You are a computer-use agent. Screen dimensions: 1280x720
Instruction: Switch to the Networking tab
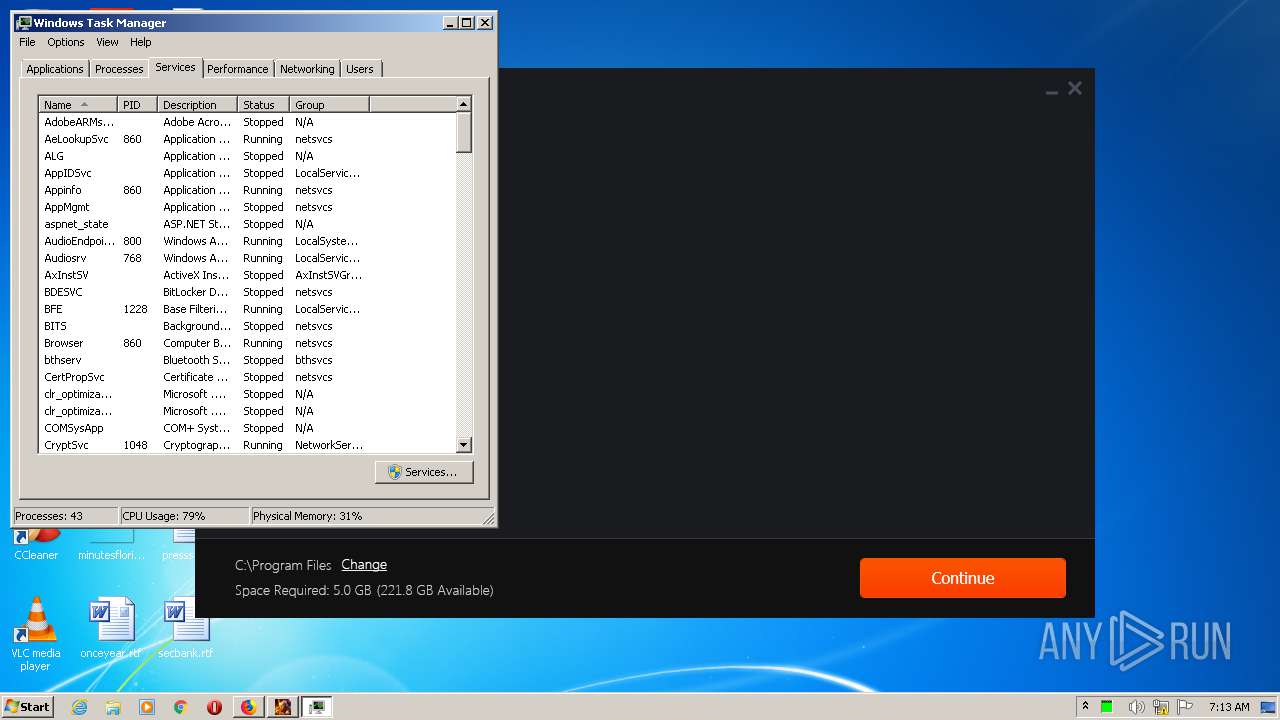(x=307, y=69)
